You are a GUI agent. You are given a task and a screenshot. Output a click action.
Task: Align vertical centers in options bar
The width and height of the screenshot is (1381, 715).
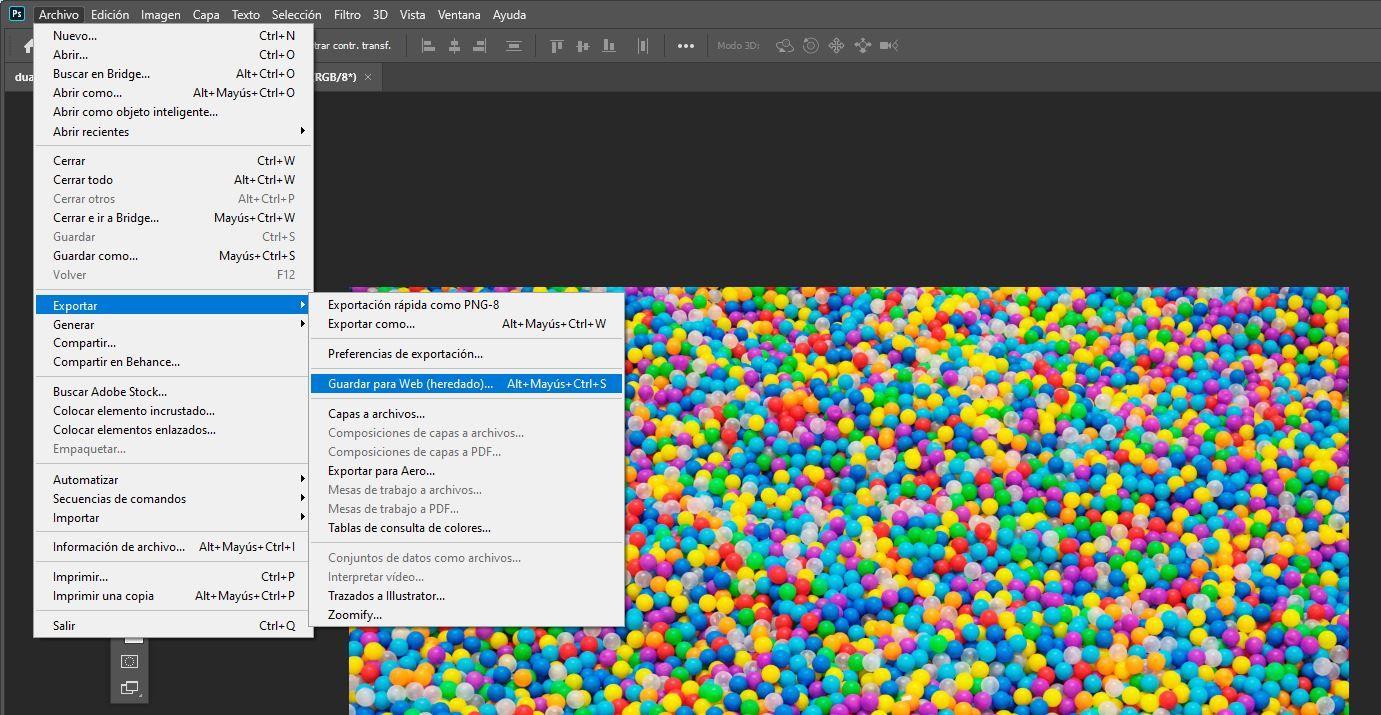[582, 46]
